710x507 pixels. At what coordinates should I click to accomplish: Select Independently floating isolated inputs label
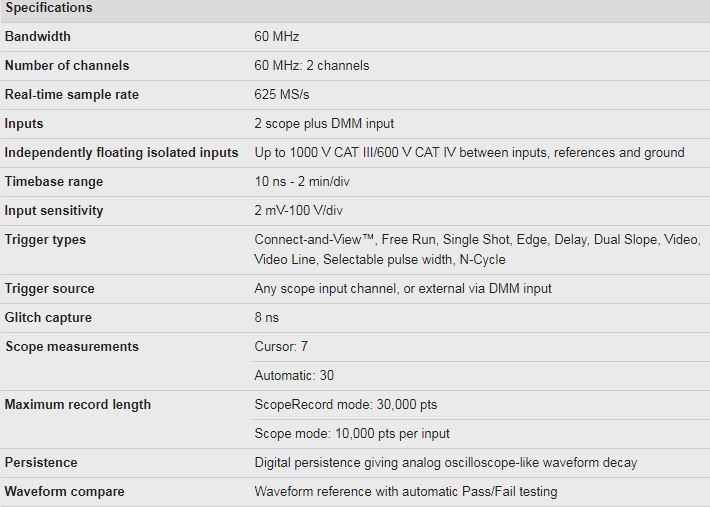(x=121, y=153)
